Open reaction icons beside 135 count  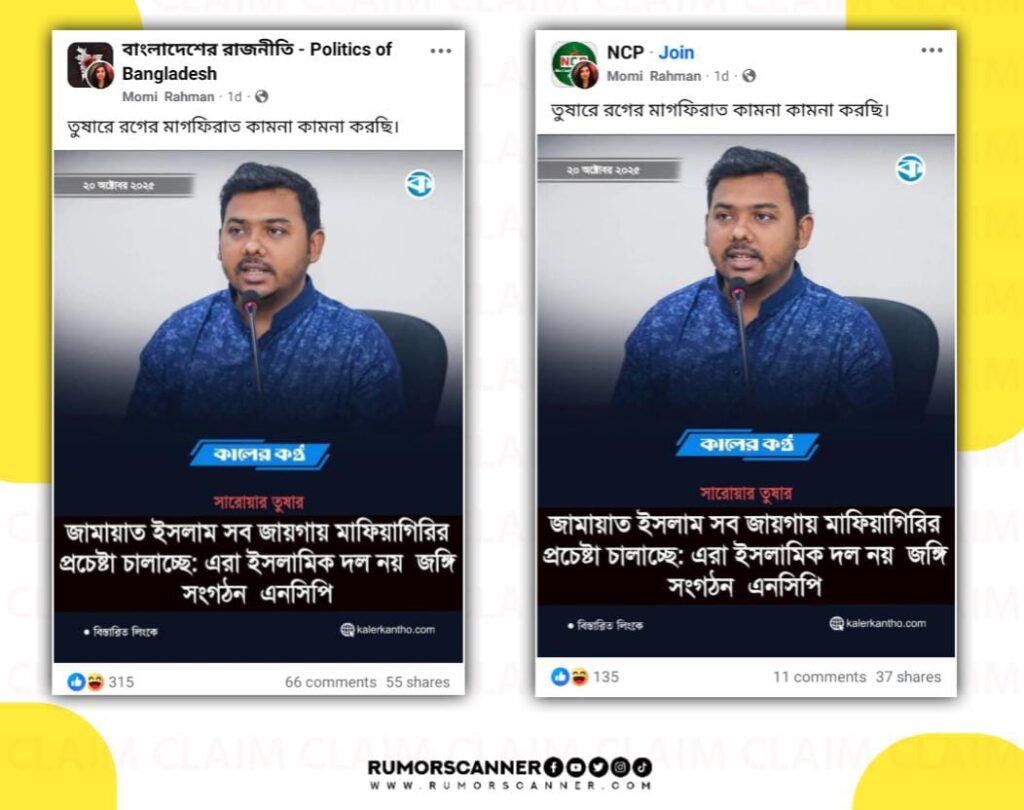point(570,677)
